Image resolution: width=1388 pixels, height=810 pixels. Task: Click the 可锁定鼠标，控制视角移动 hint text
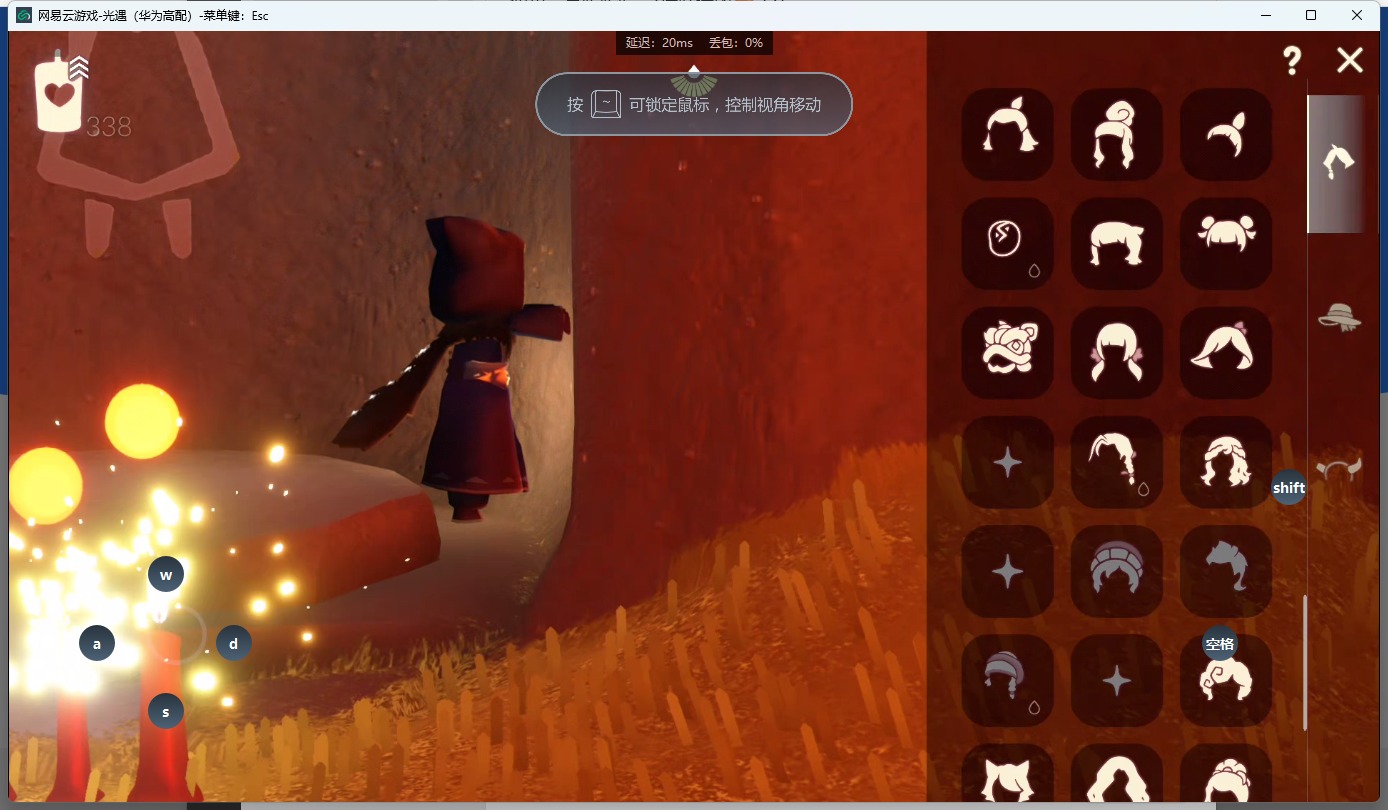point(725,104)
